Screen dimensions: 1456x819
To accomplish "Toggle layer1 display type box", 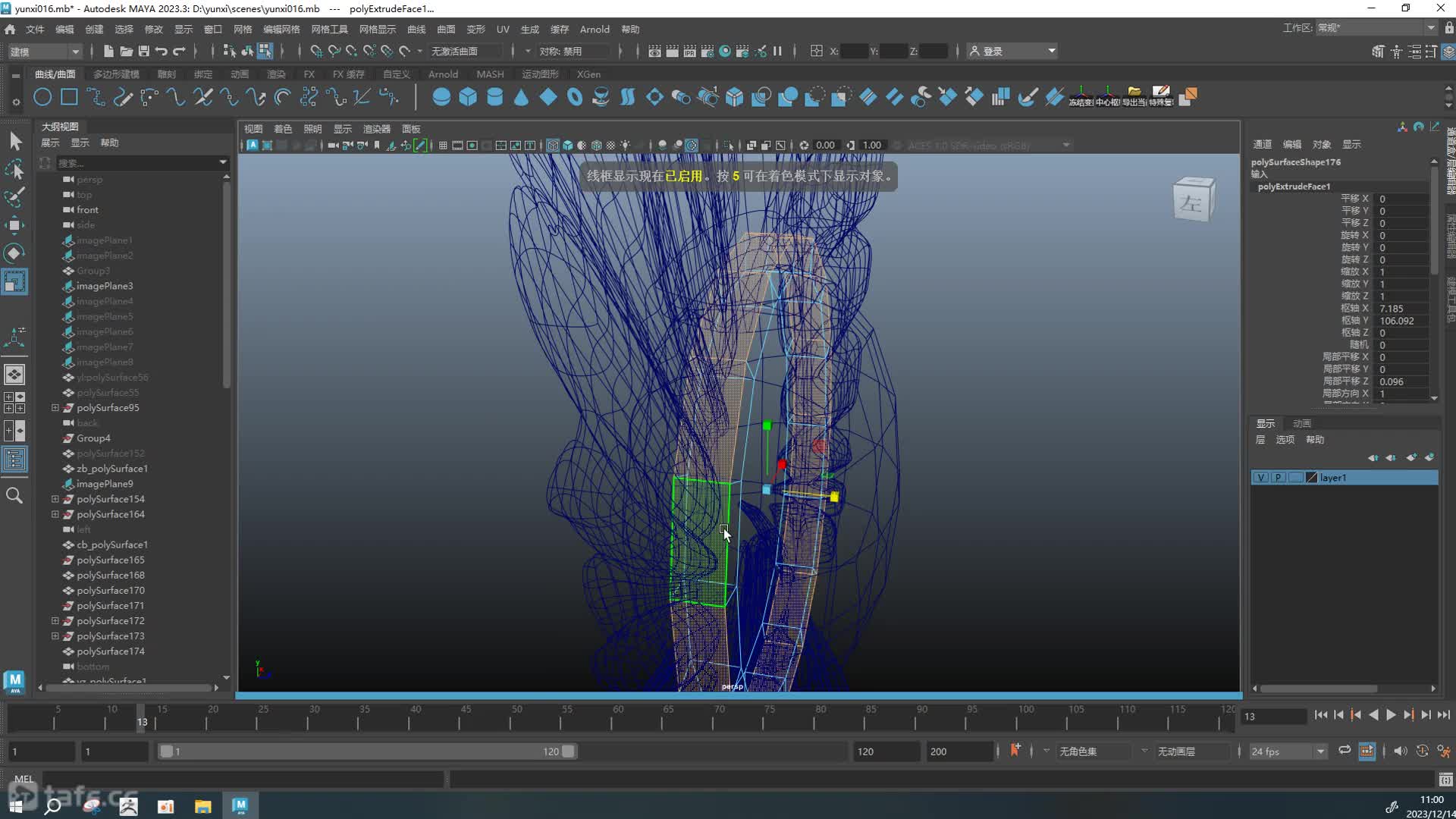I will tap(1296, 478).
